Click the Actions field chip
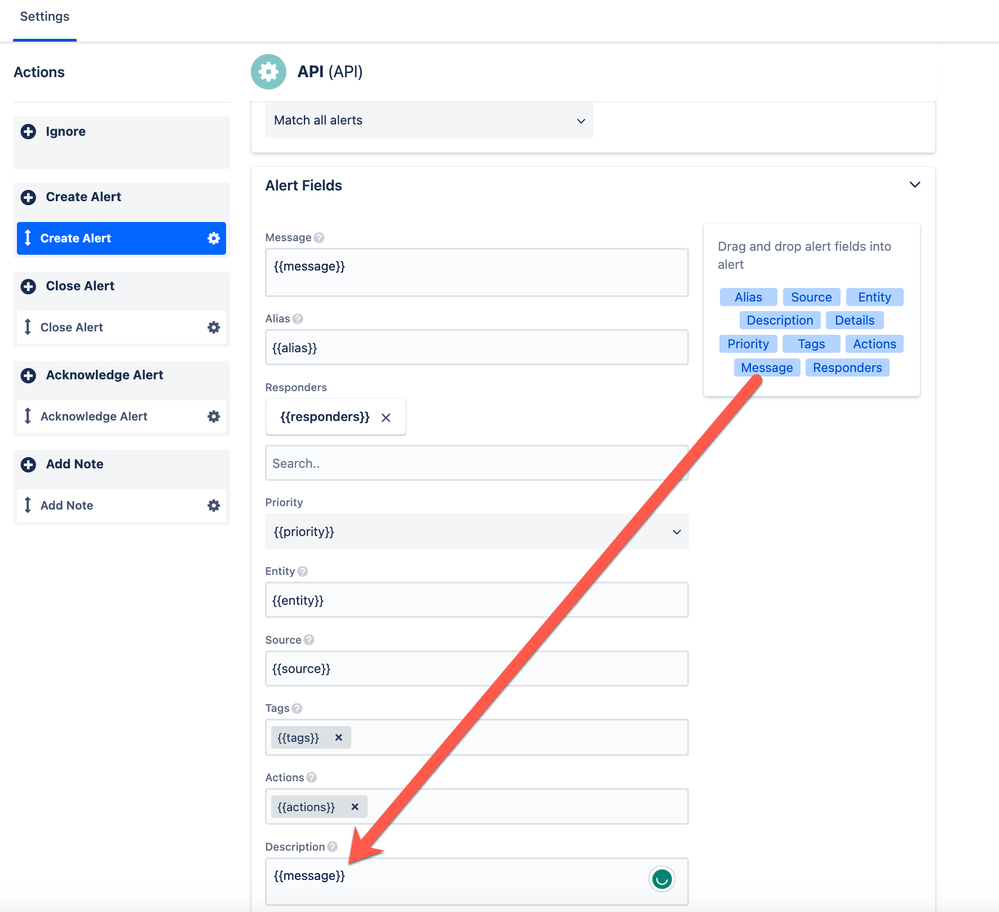 click(x=874, y=344)
